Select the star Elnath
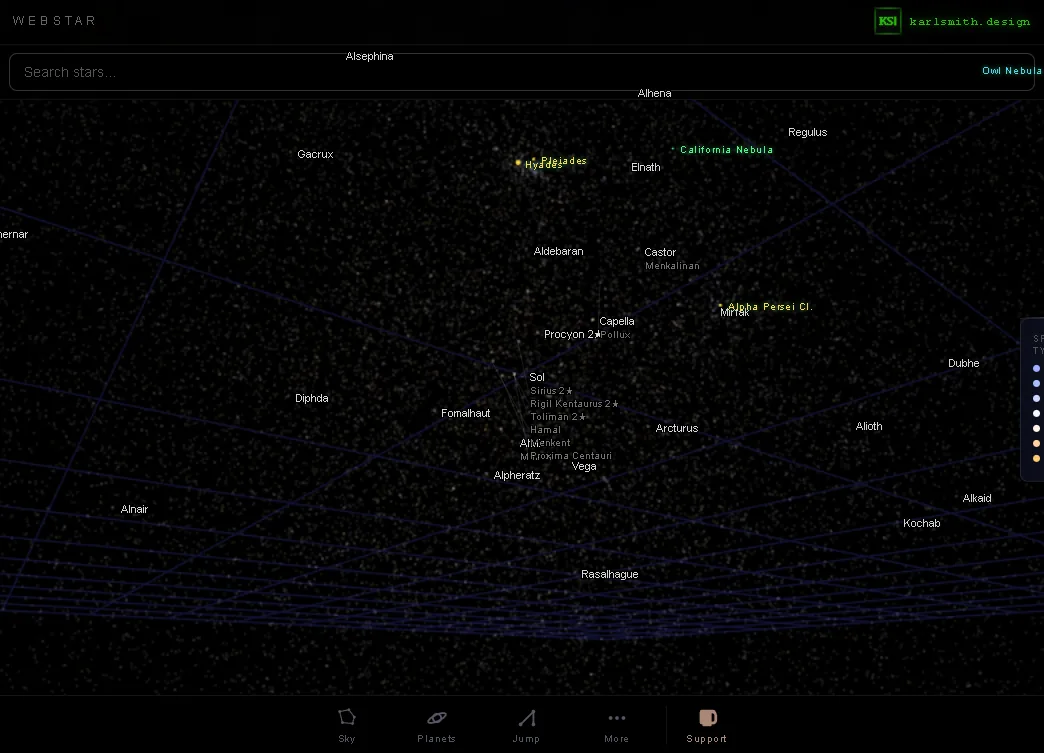Screen dimensions: 1044x753 tap(646, 167)
